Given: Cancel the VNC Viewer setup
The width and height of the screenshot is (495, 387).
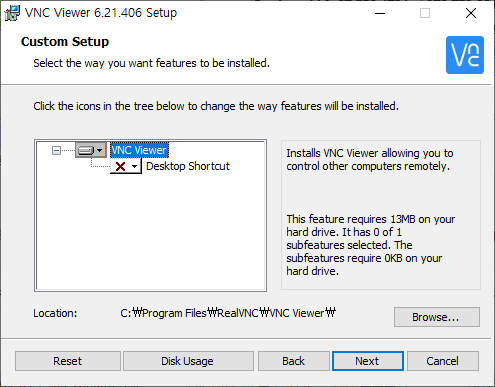Looking at the screenshot, I should click(443, 361).
